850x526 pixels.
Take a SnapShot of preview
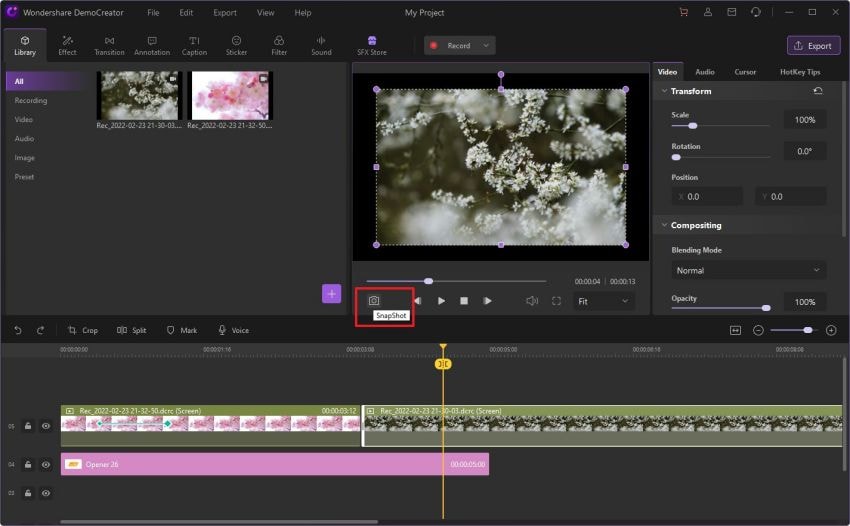[x=374, y=300]
